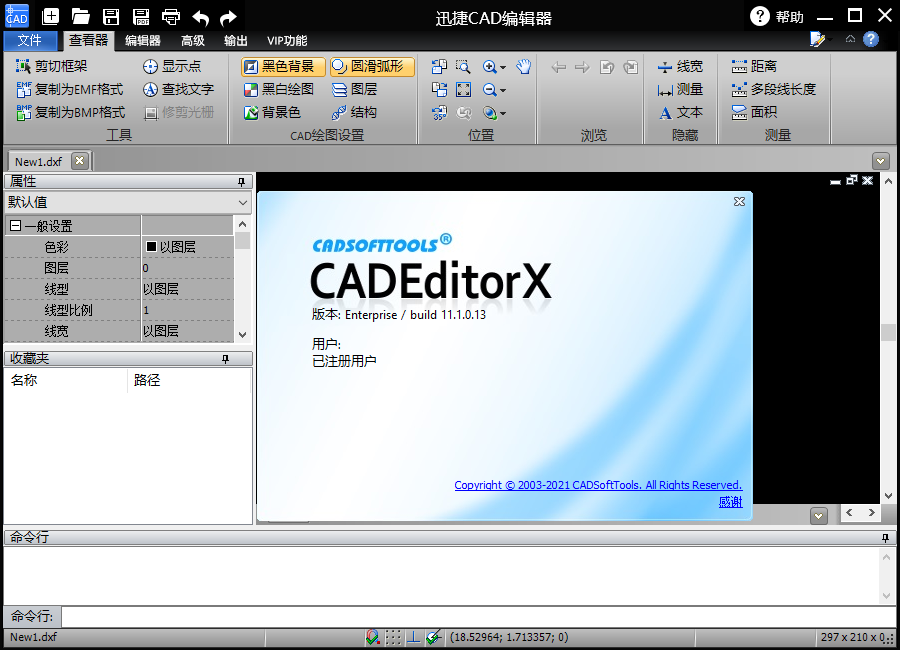Open the 文件 file menu
The width and height of the screenshot is (900, 650).
(x=30, y=40)
